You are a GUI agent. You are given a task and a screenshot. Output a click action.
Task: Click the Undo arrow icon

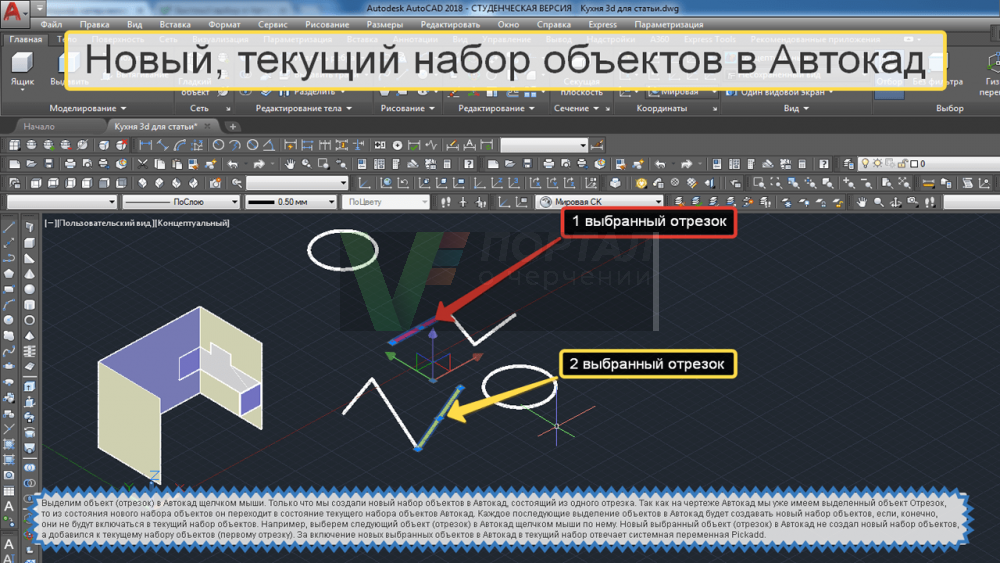click(x=233, y=163)
